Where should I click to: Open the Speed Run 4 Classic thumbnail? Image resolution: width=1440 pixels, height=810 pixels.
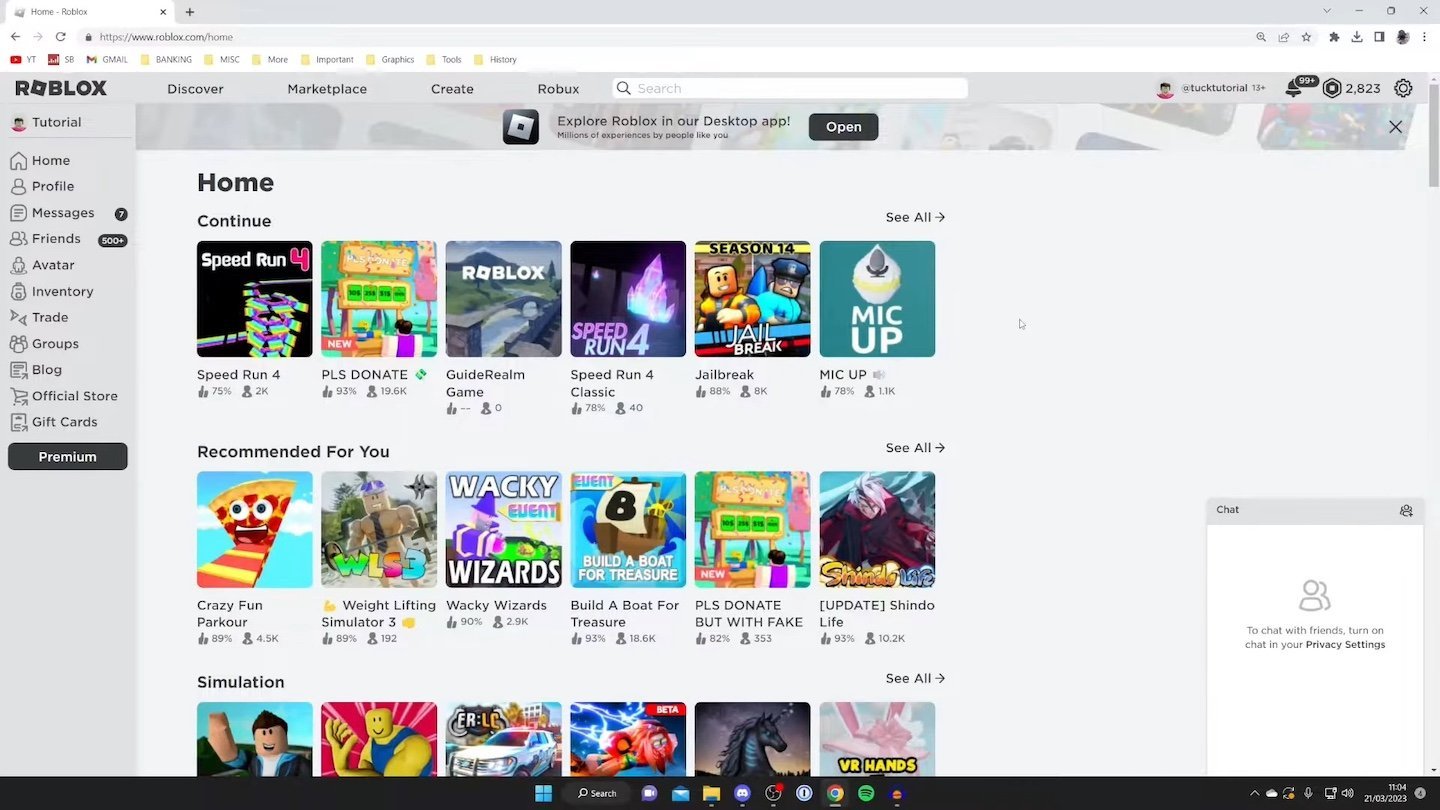coord(628,299)
